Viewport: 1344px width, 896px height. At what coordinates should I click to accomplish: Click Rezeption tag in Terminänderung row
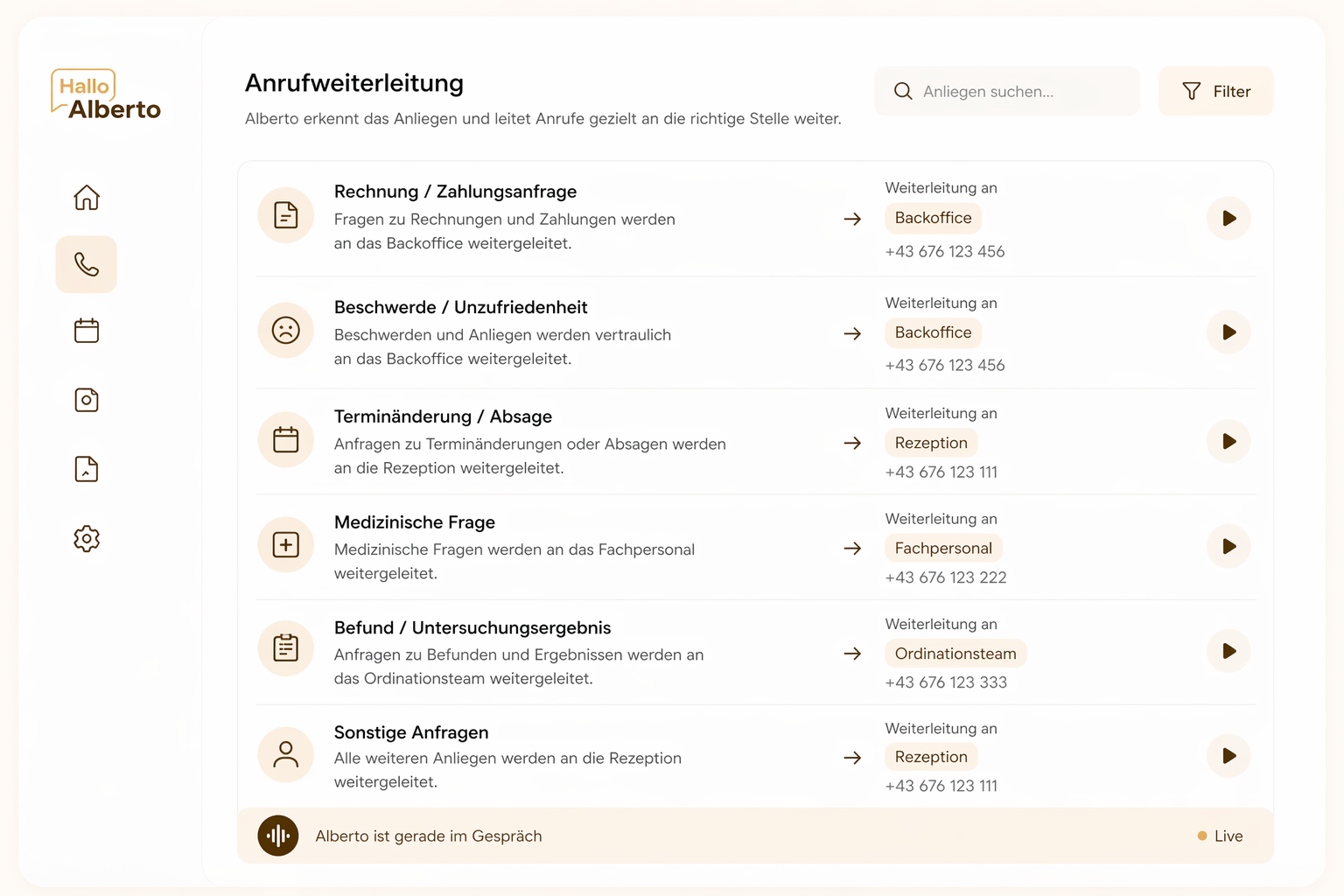tap(931, 443)
